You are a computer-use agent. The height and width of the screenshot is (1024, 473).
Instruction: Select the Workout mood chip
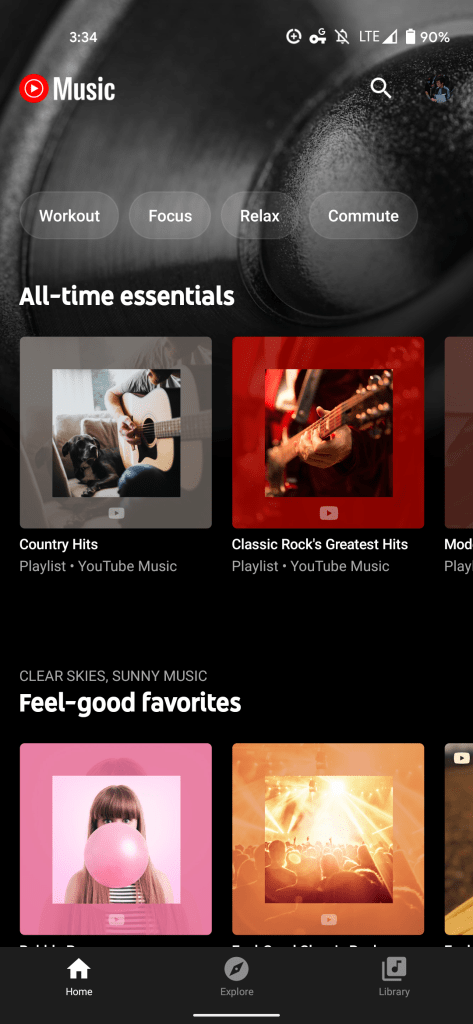[x=69, y=216]
